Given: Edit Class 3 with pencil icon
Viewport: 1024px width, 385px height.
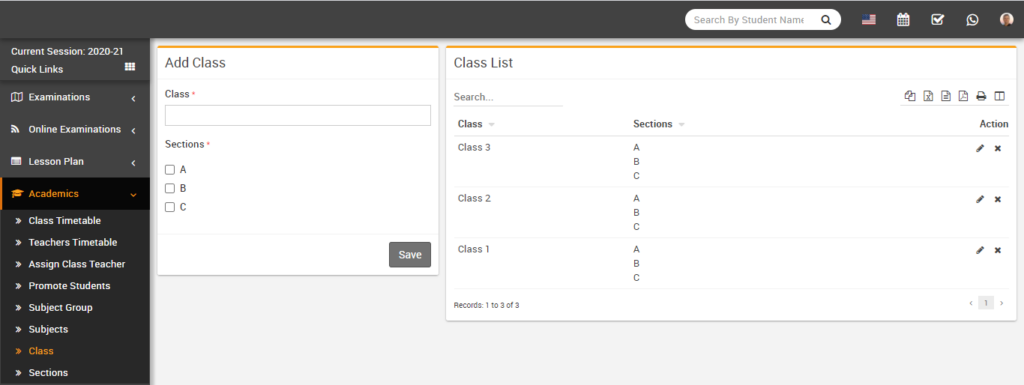Looking at the screenshot, I should (980, 148).
